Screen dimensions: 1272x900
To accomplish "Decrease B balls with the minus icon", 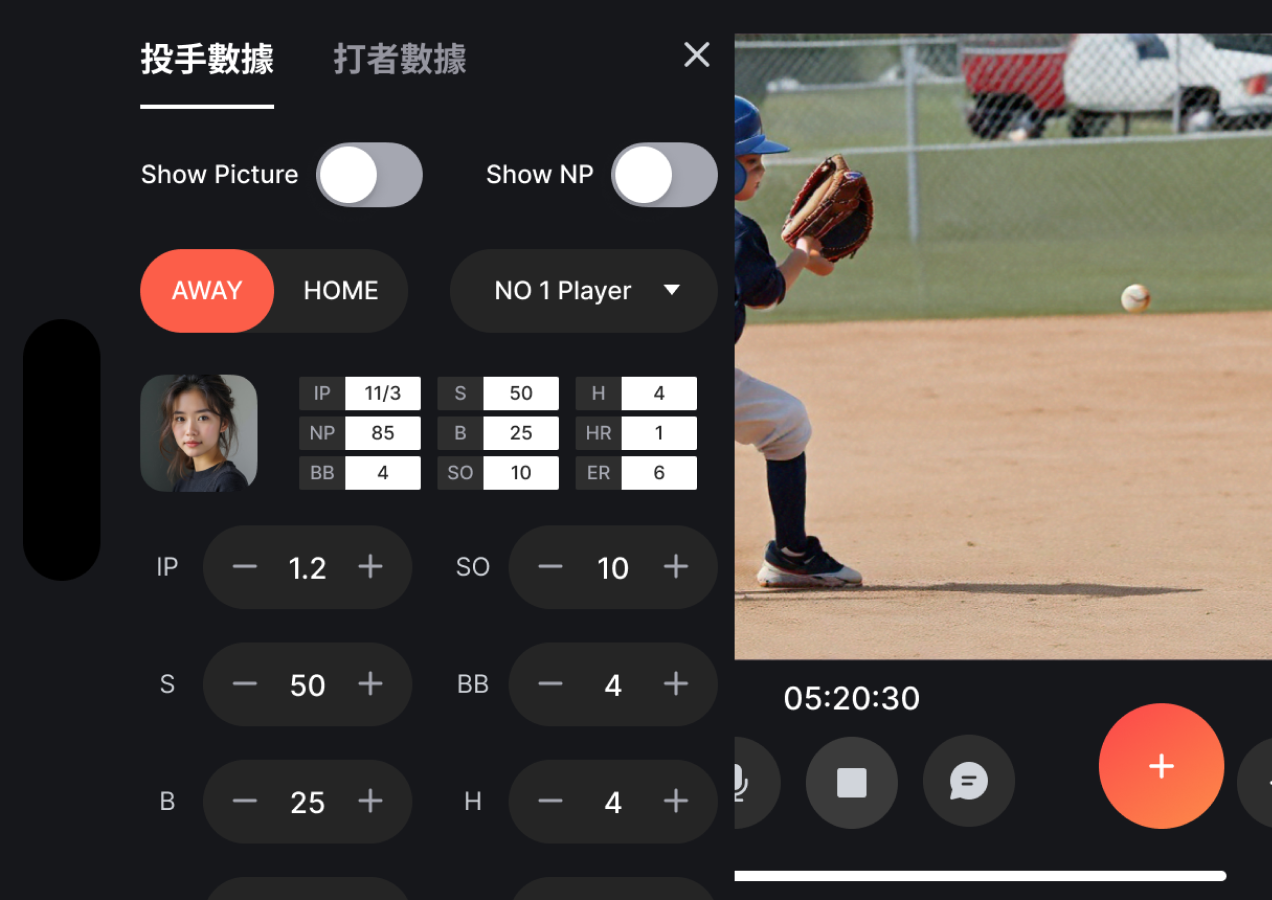I will (x=245, y=801).
